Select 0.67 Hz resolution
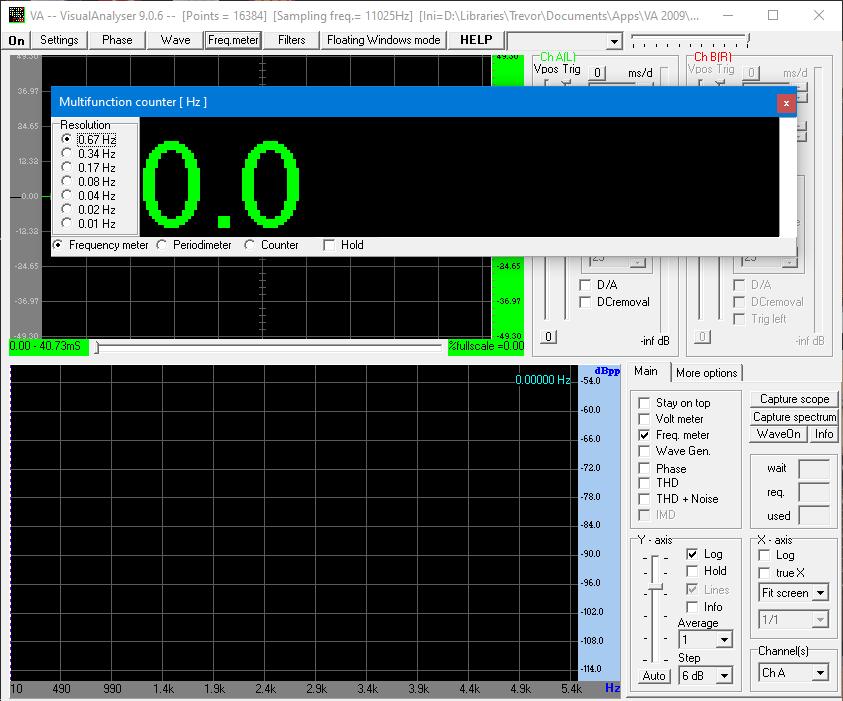This screenshot has height=701, width=843. pos(67,139)
